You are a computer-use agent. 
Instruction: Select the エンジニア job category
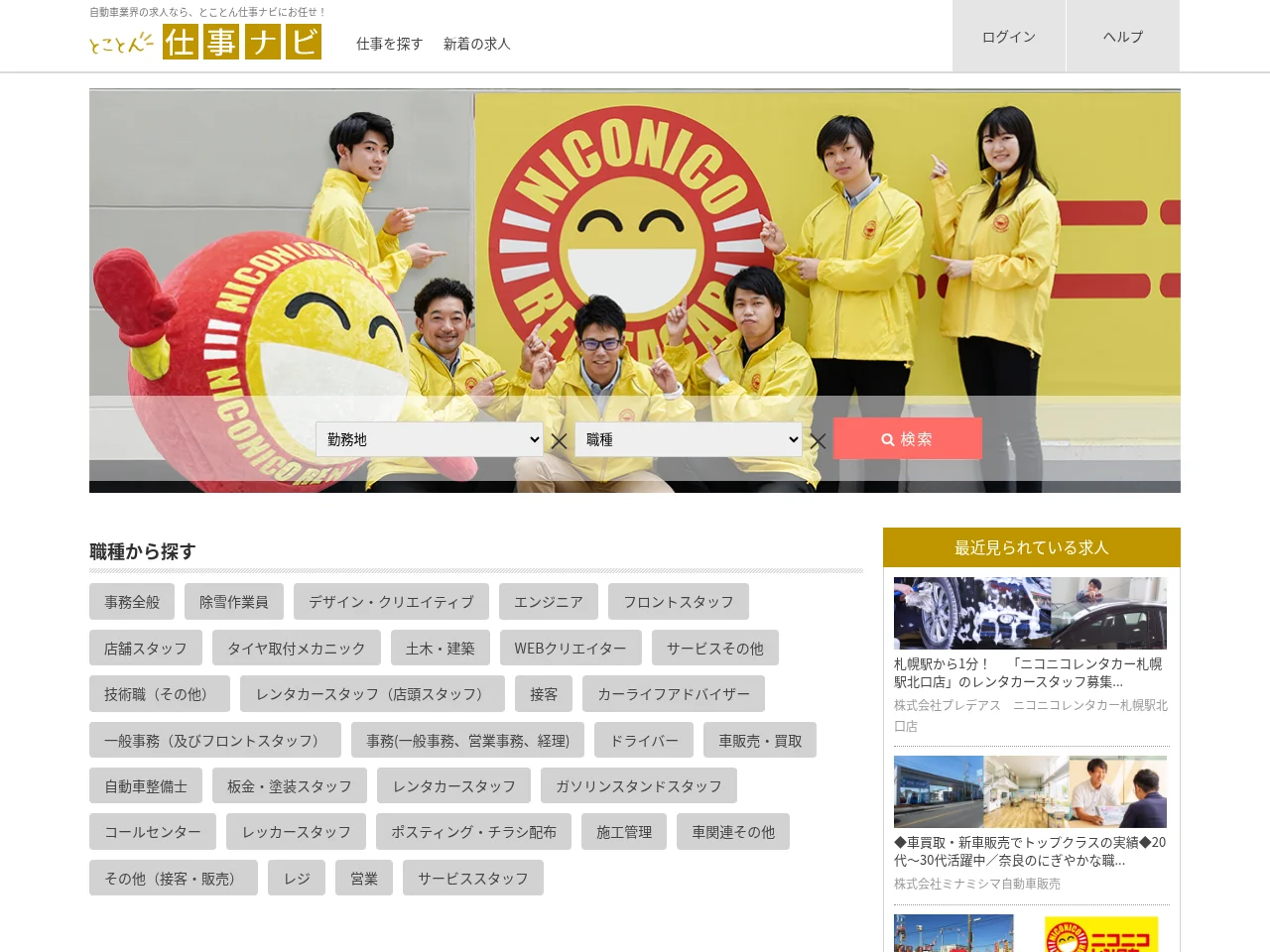coord(549,602)
